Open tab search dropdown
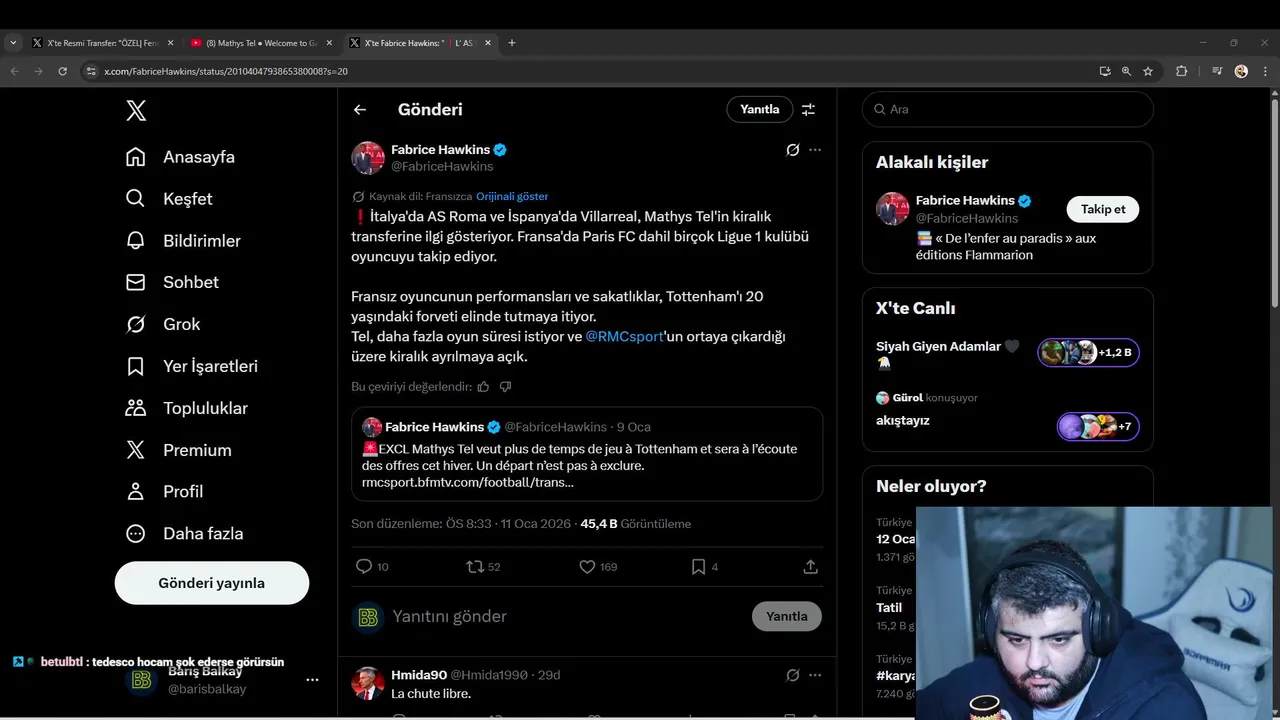The image size is (1280, 720). point(13,43)
